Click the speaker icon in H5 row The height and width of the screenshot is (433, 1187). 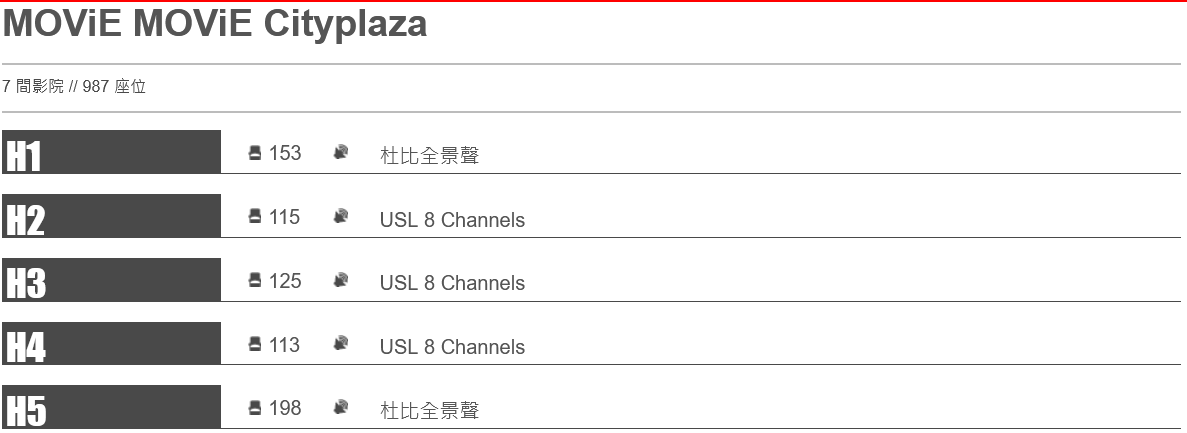click(341, 408)
